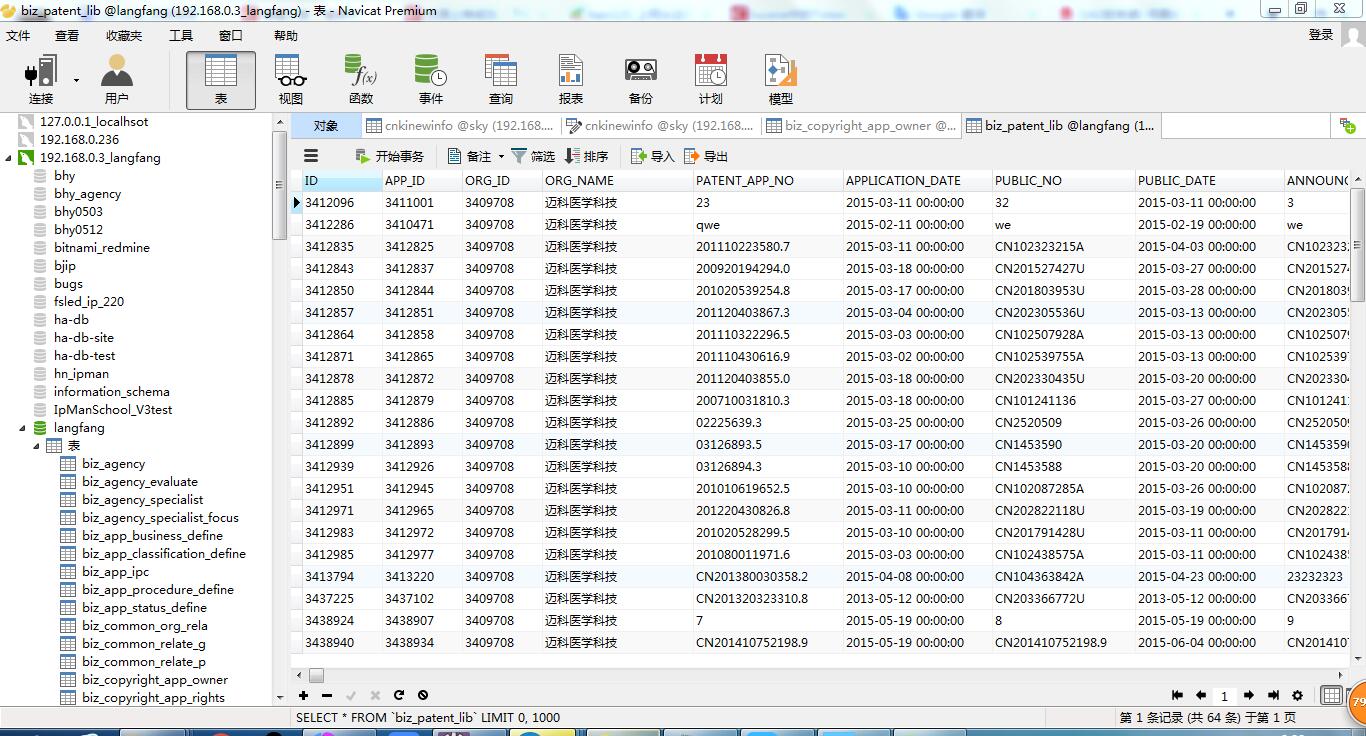The height and width of the screenshot is (736, 1366).
Task: Collapse the 表 tables node
Action: [37, 446]
